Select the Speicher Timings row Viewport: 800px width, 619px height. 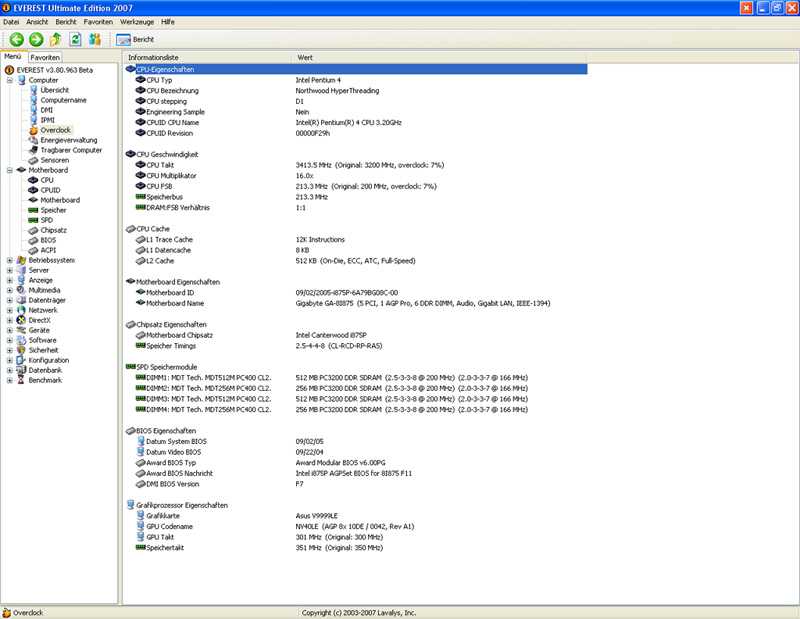356,346
